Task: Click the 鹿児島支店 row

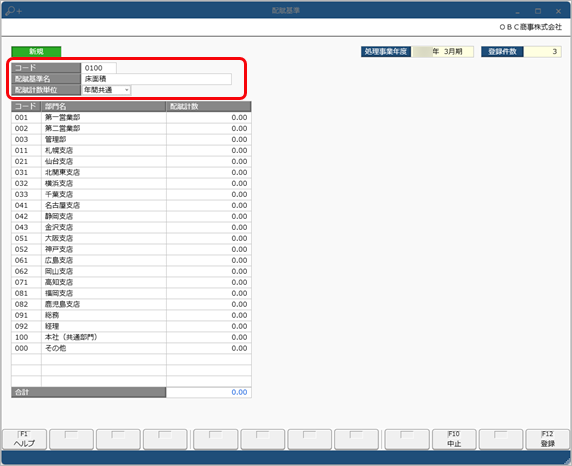Action: pyautogui.click(x=131, y=304)
